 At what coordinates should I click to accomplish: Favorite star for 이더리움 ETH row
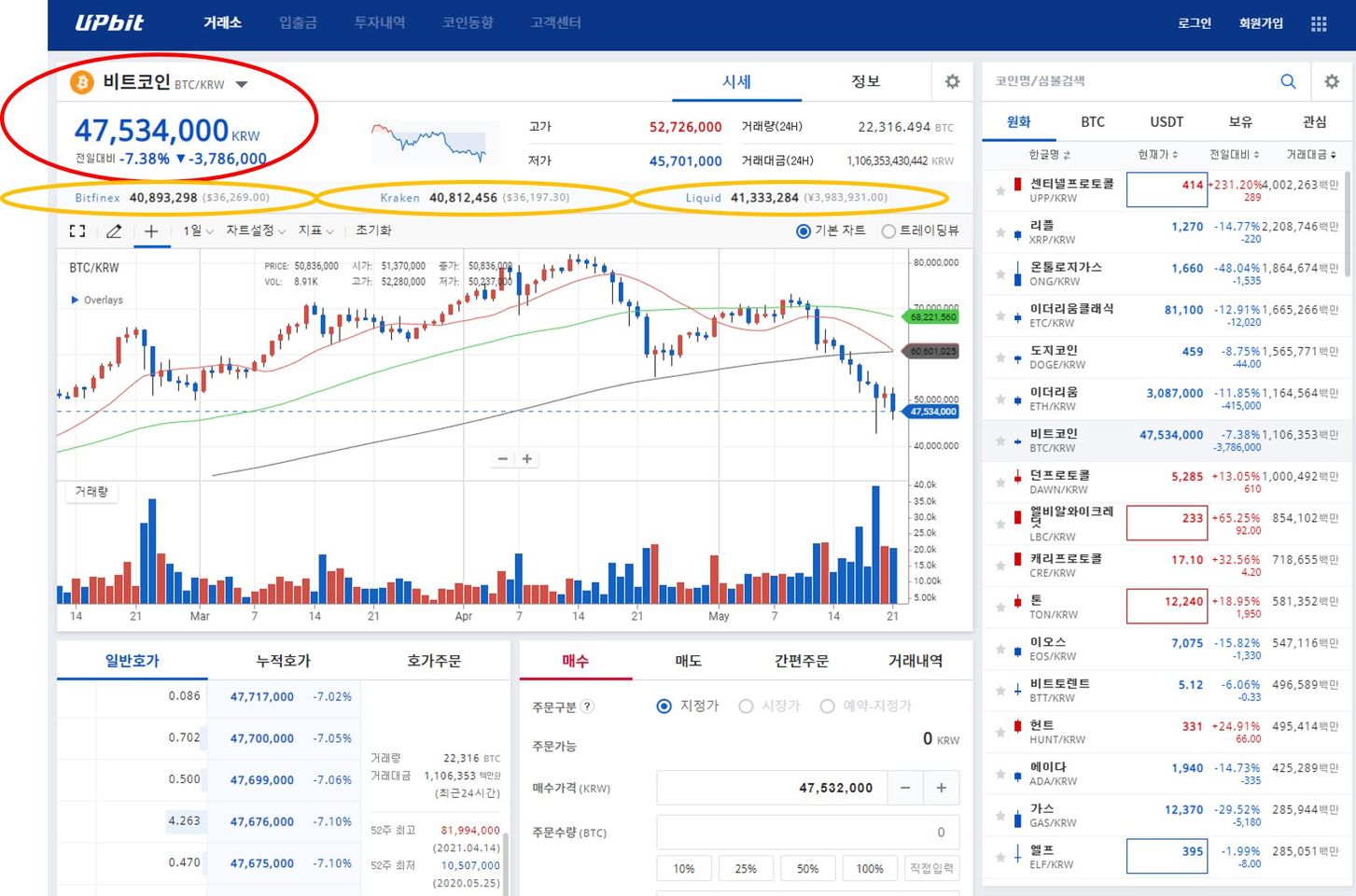pyautogui.click(x=1000, y=399)
